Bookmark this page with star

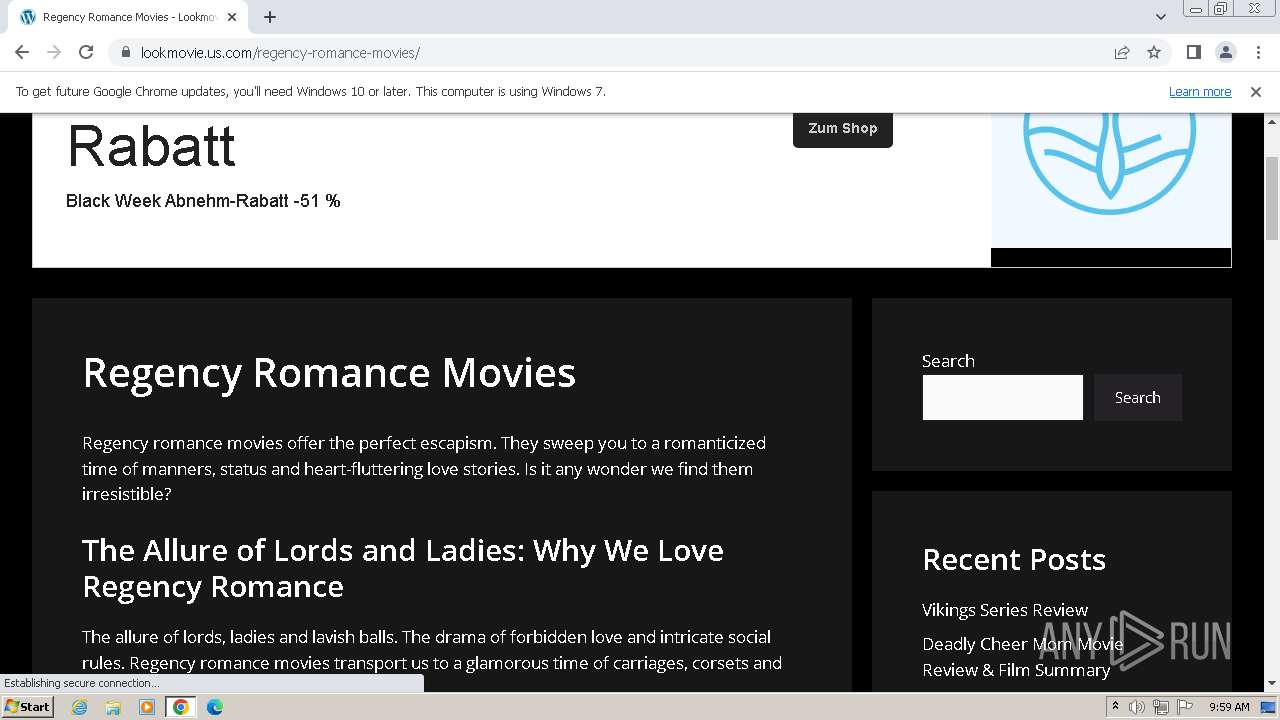coord(1154,52)
